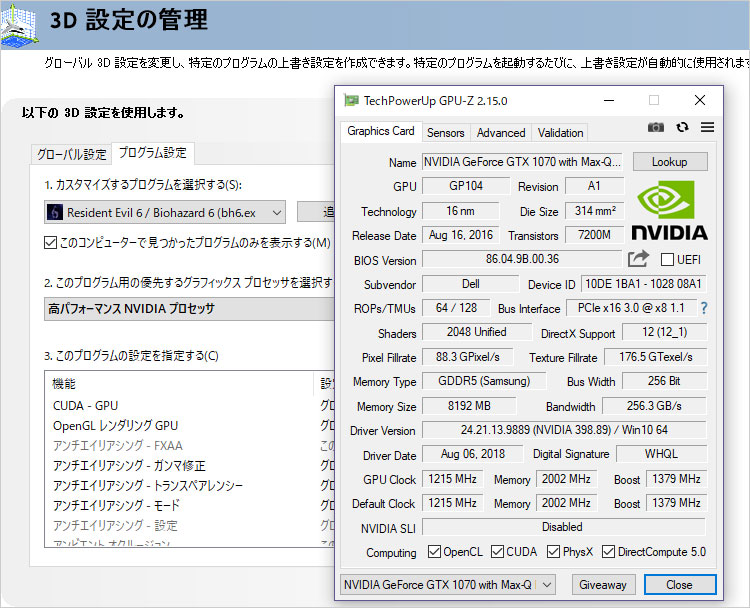Select the アンチエイリアシング - トランスペアレンシー row
750x608 pixels.
[191, 486]
